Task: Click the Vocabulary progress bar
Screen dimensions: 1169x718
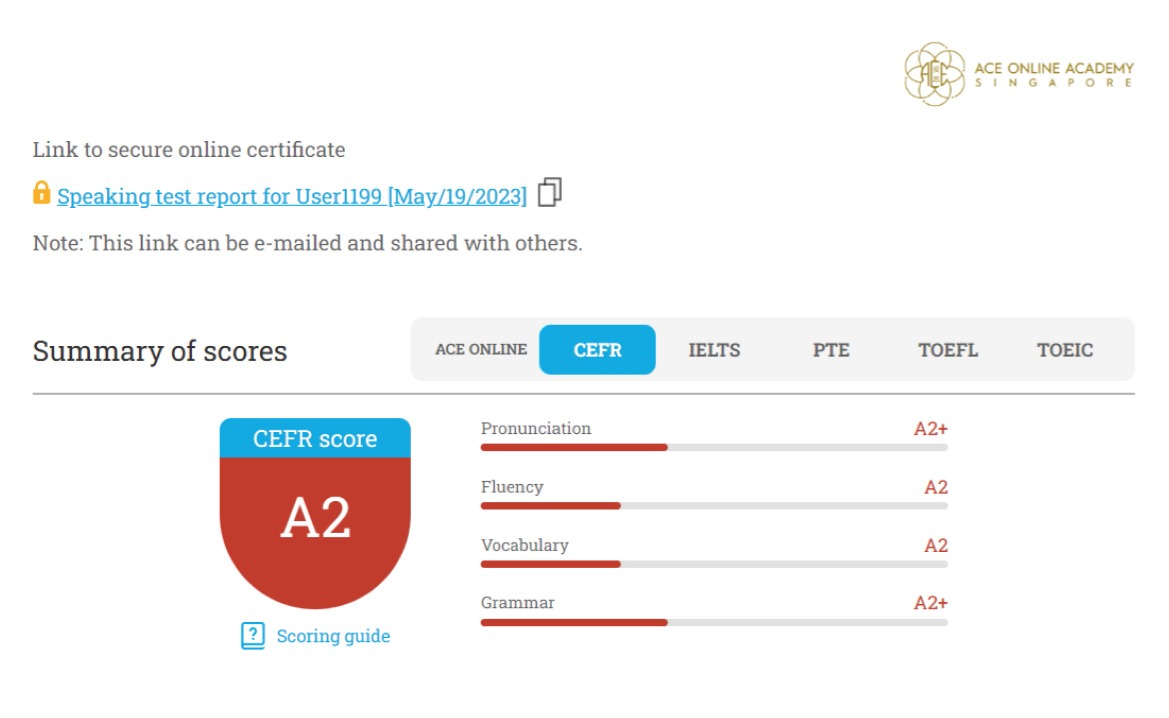Action: [x=714, y=564]
